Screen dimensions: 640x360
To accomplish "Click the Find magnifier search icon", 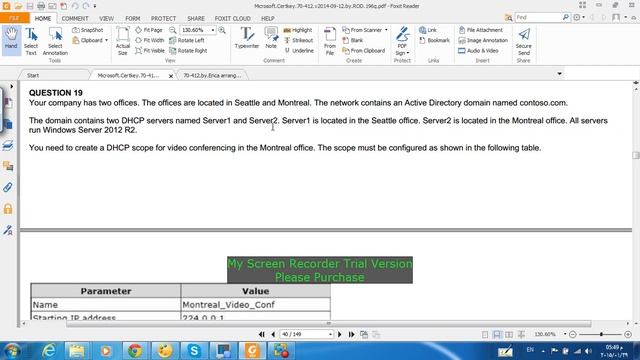I will tap(566, 18).
